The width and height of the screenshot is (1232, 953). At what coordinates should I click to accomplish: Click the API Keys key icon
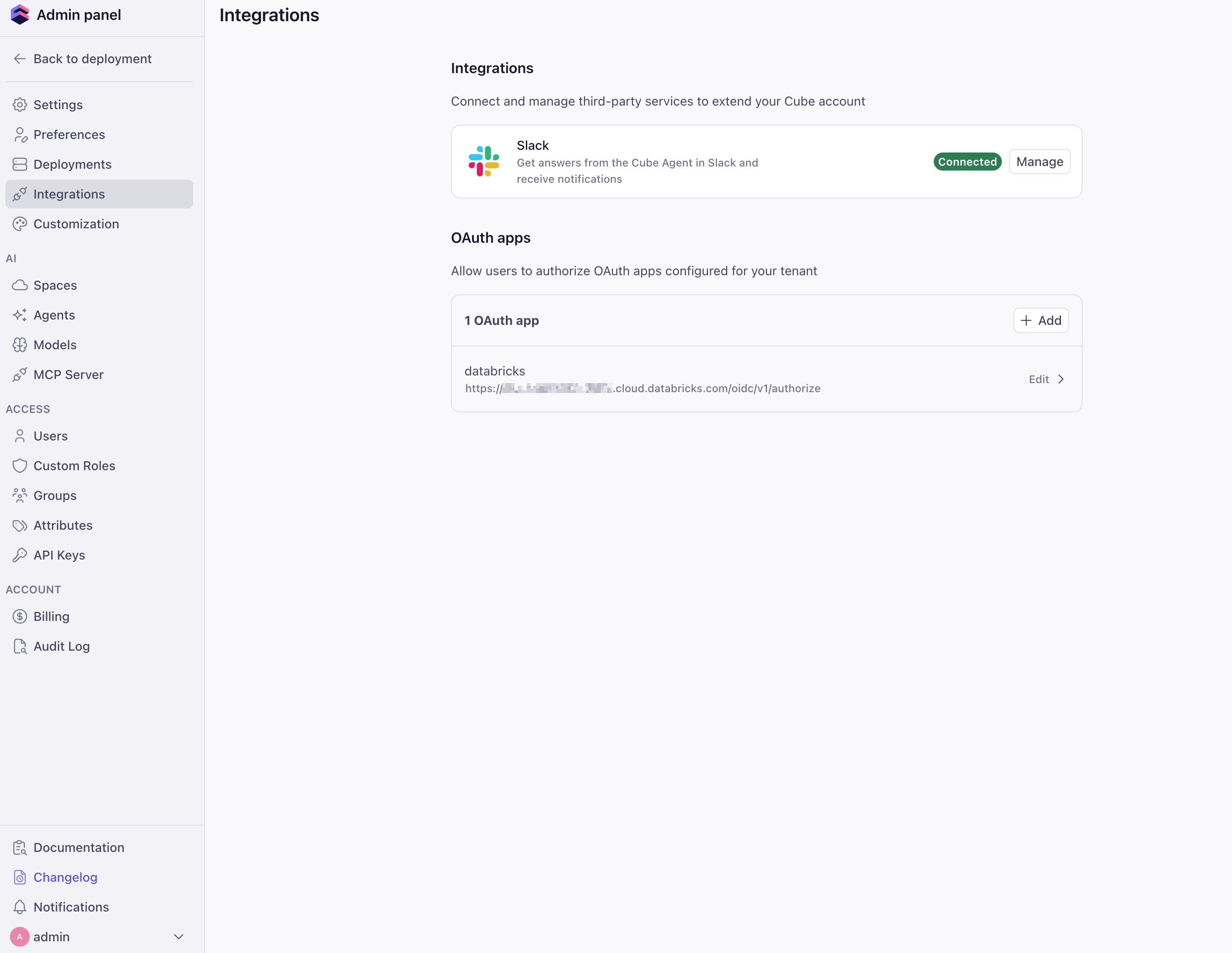tap(20, 555)
